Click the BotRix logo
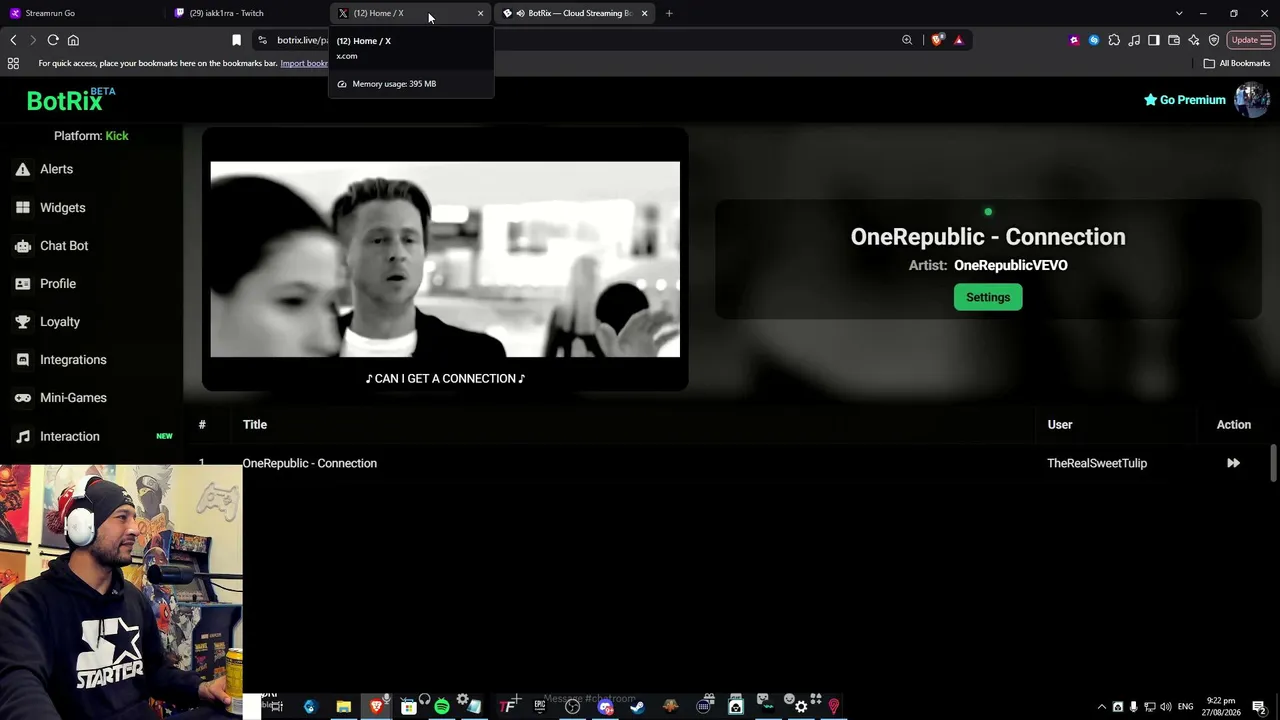Screen dimensions: 1280x720 [x=70, y=100]
